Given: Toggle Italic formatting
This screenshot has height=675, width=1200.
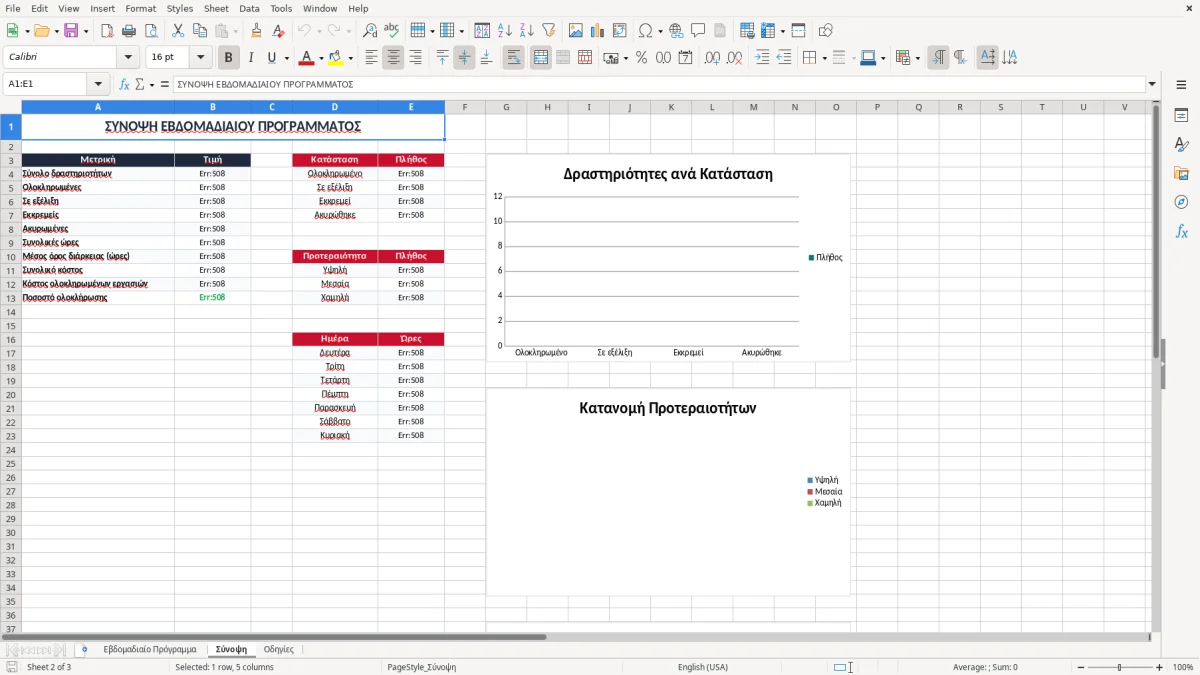Looking at the screenshot, I should [x=251, y=58].
